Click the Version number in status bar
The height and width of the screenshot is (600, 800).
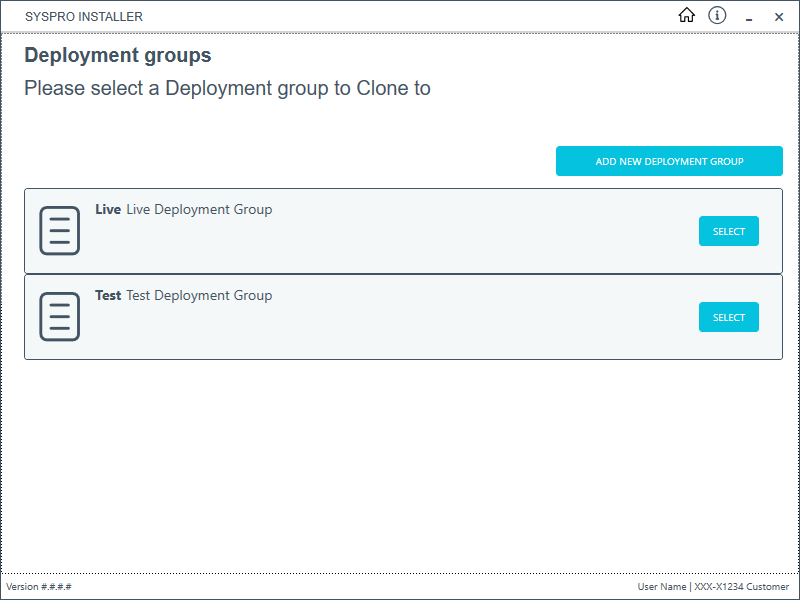point(39,587)
